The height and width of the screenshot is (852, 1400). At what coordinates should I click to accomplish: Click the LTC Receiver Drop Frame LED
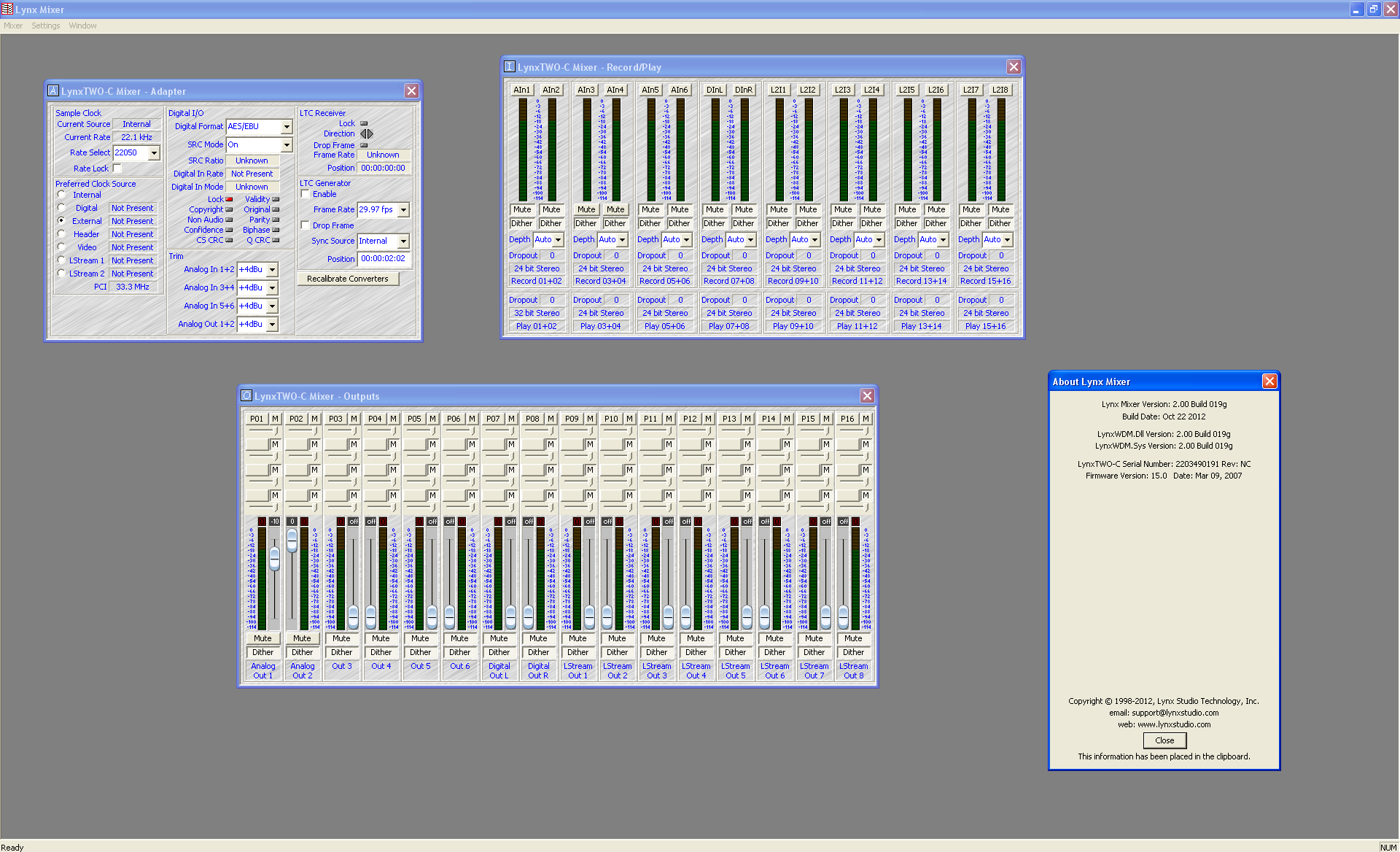pos(364,145)
